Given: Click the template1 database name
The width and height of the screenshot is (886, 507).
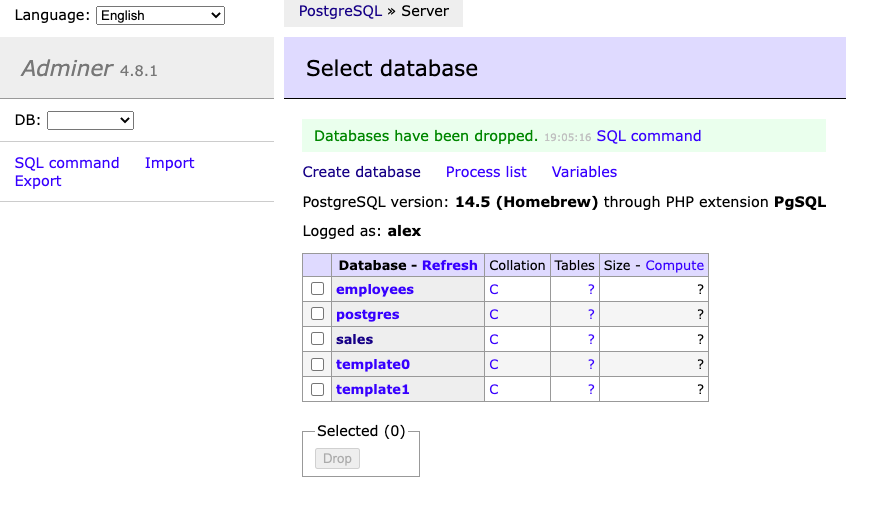Looking at the screenshot, I should [x=373, y=389].
